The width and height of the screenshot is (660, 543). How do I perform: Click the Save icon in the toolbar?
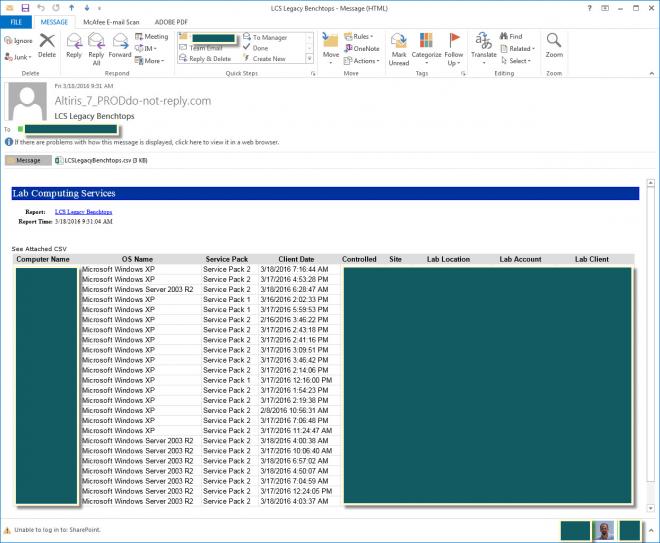25,8
